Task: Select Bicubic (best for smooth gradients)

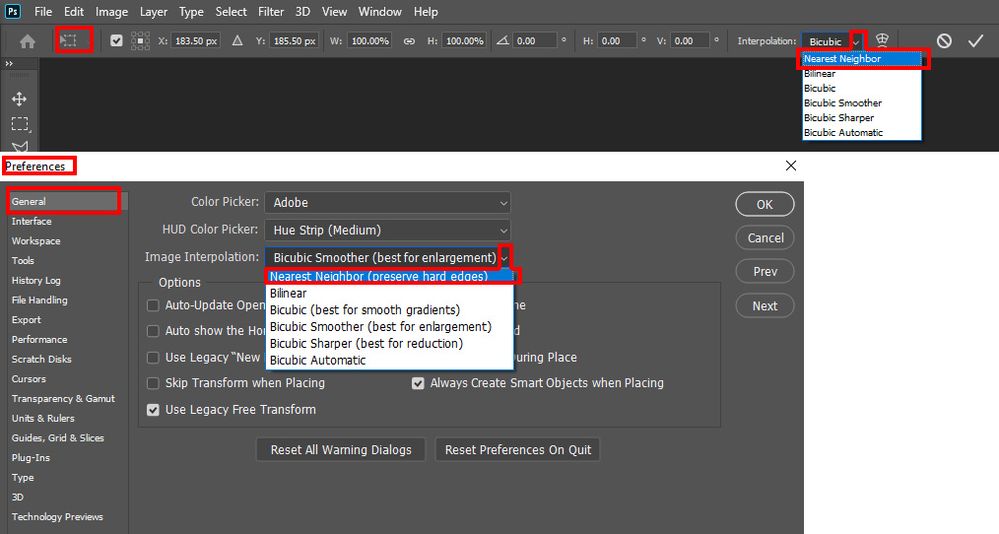Action: pyautogui.click(x=389, y=310)
